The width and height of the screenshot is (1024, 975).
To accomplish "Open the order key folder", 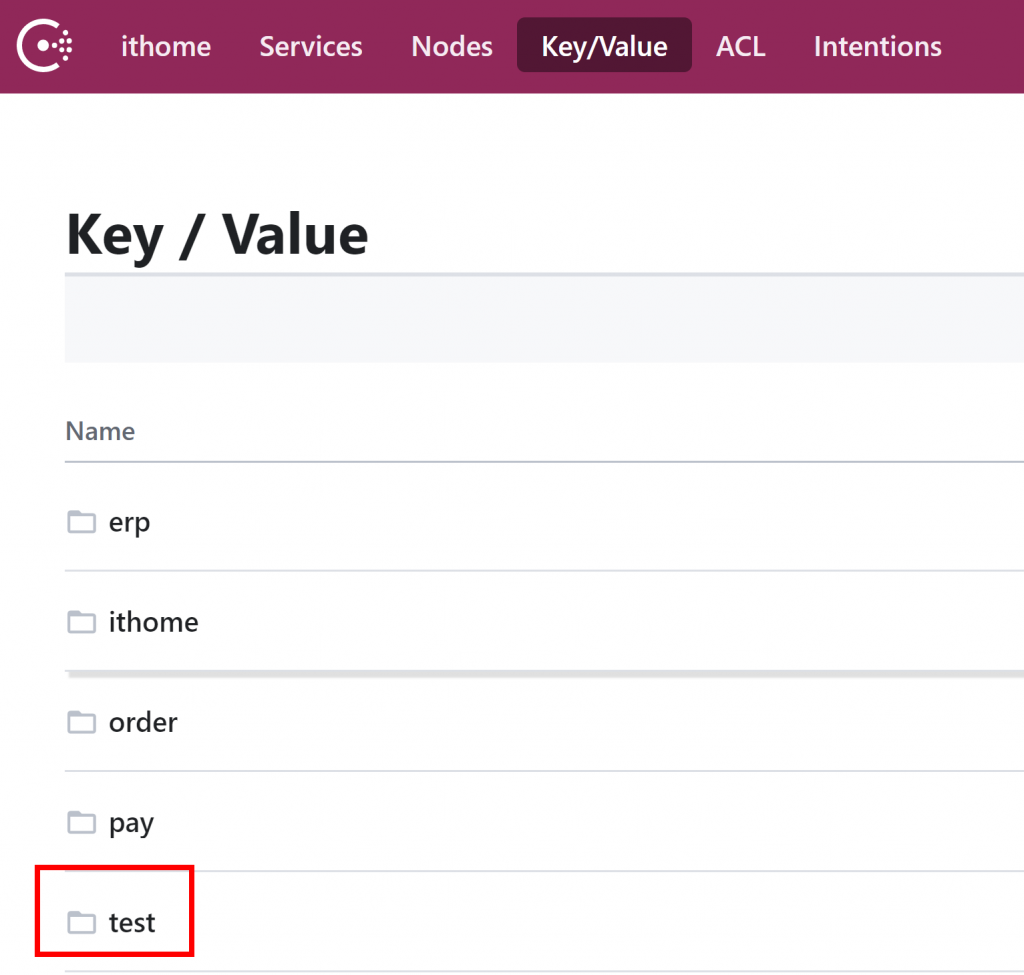I will pyautogui.click(x=143, y=722).
